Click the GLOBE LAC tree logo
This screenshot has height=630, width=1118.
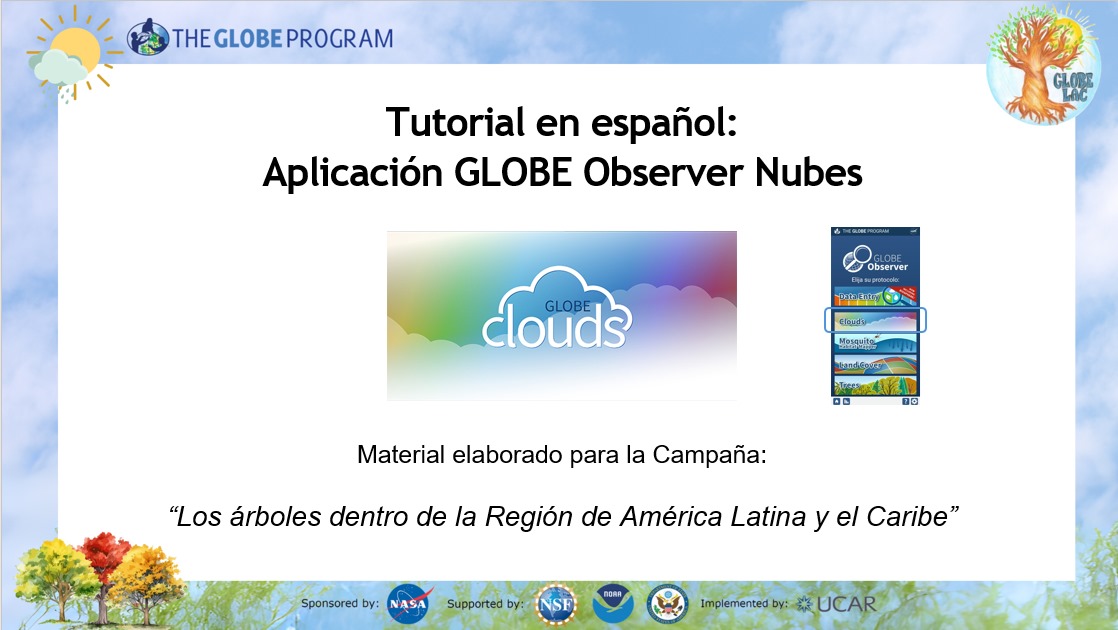click(x=1043, y=66)
